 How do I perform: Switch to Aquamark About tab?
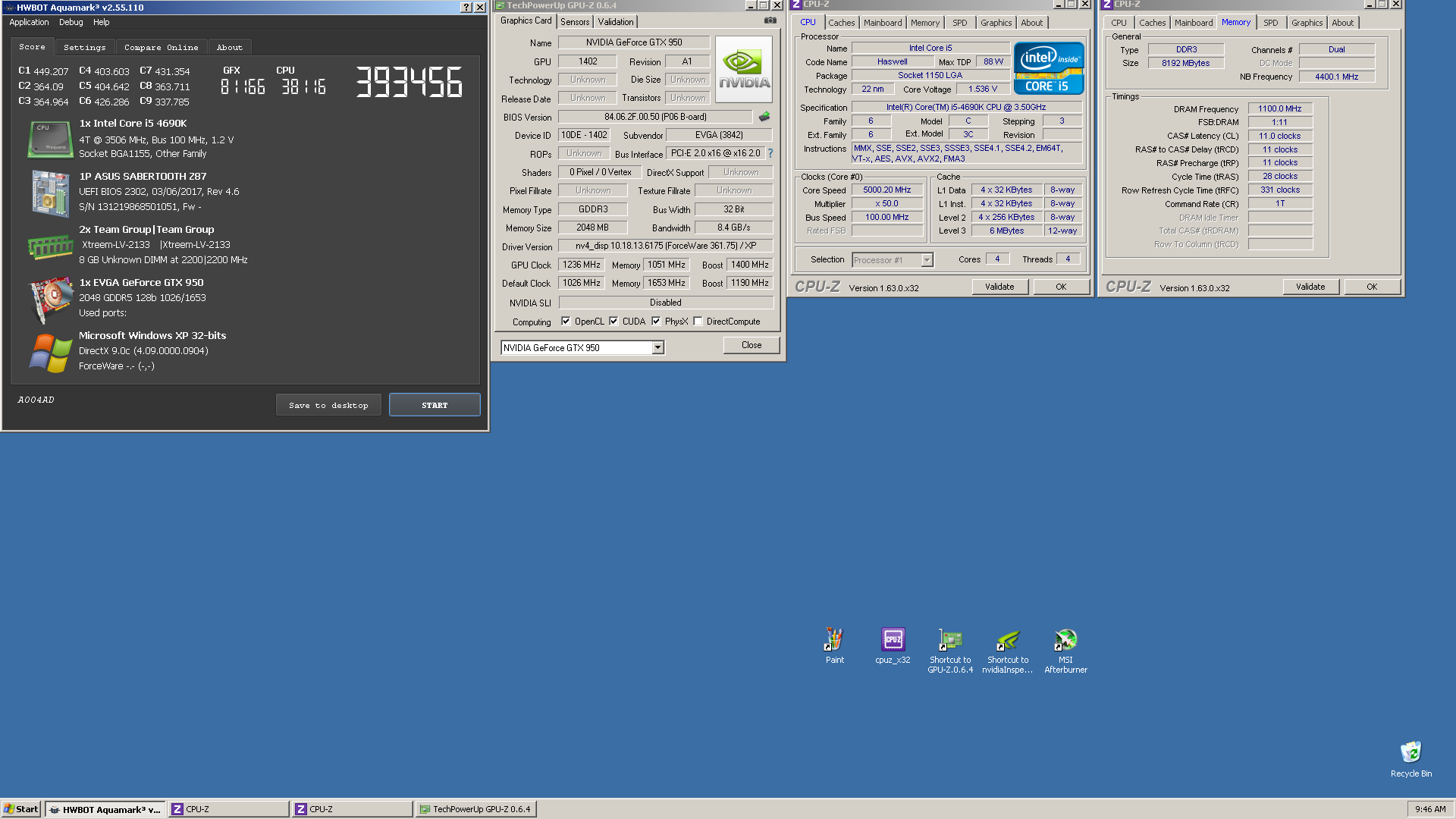point(230,47)
